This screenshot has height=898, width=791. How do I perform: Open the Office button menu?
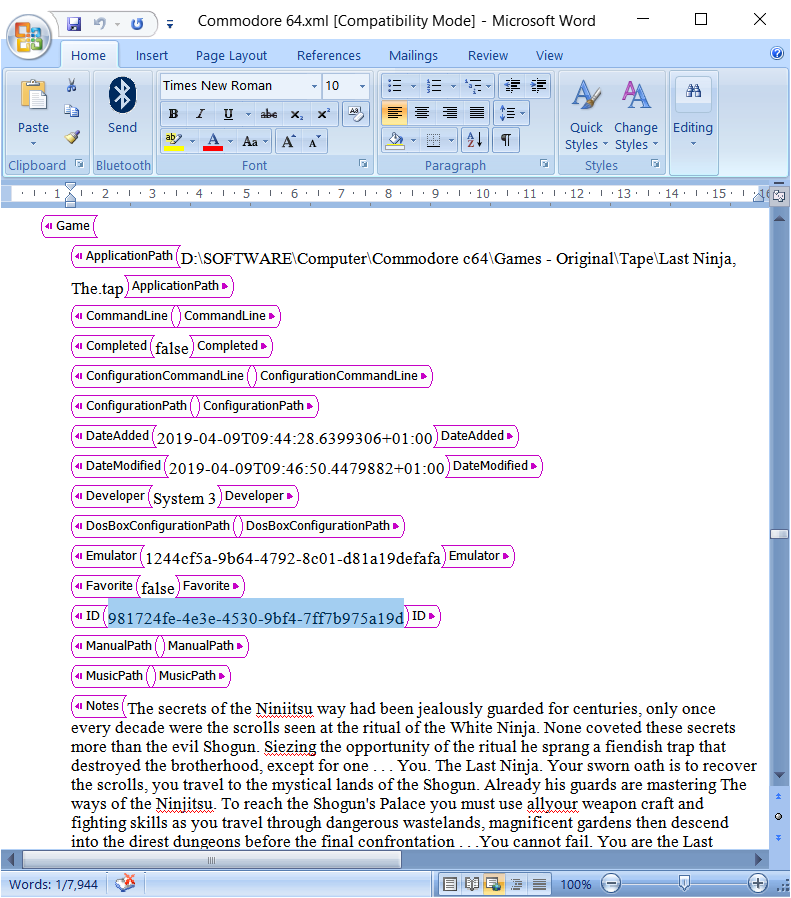tap(29, 37)
